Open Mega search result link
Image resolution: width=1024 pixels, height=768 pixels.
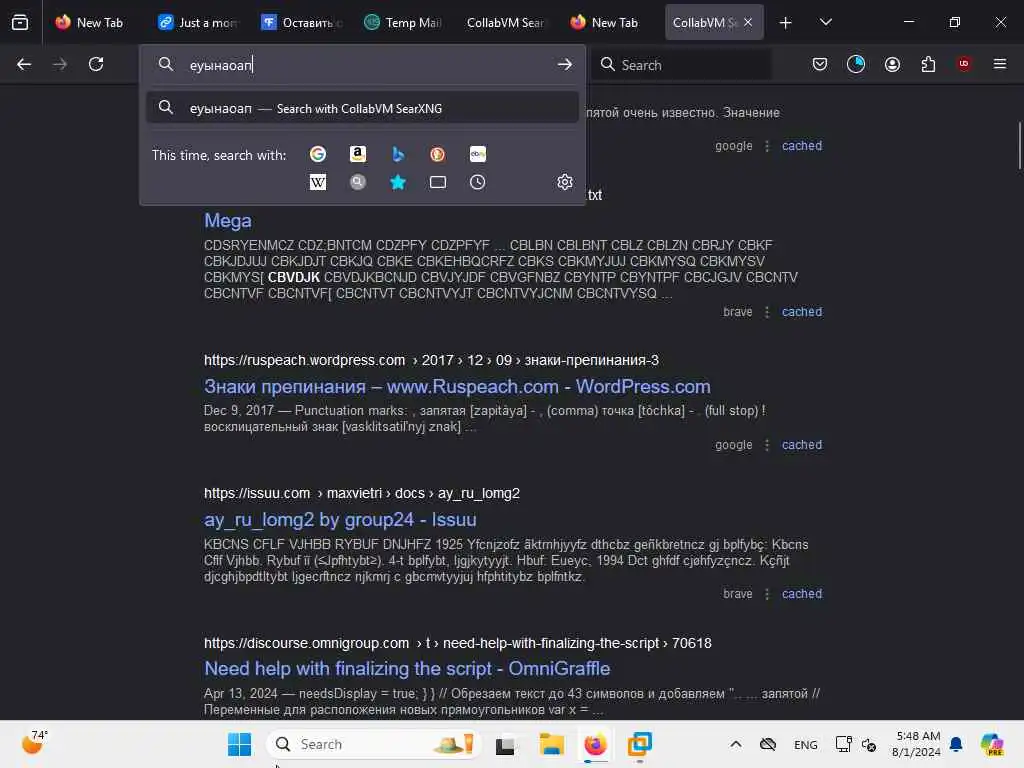[227, 221]
